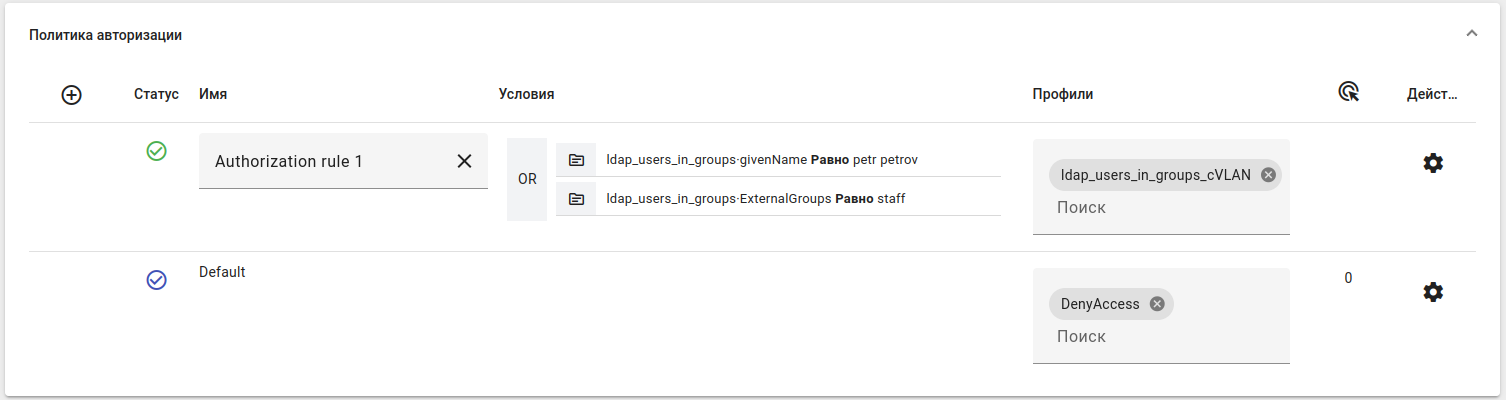The image size is (1506, 400).
Task: Toggle green status check of Authorization rule 1
Action: (x=156, y=151)
